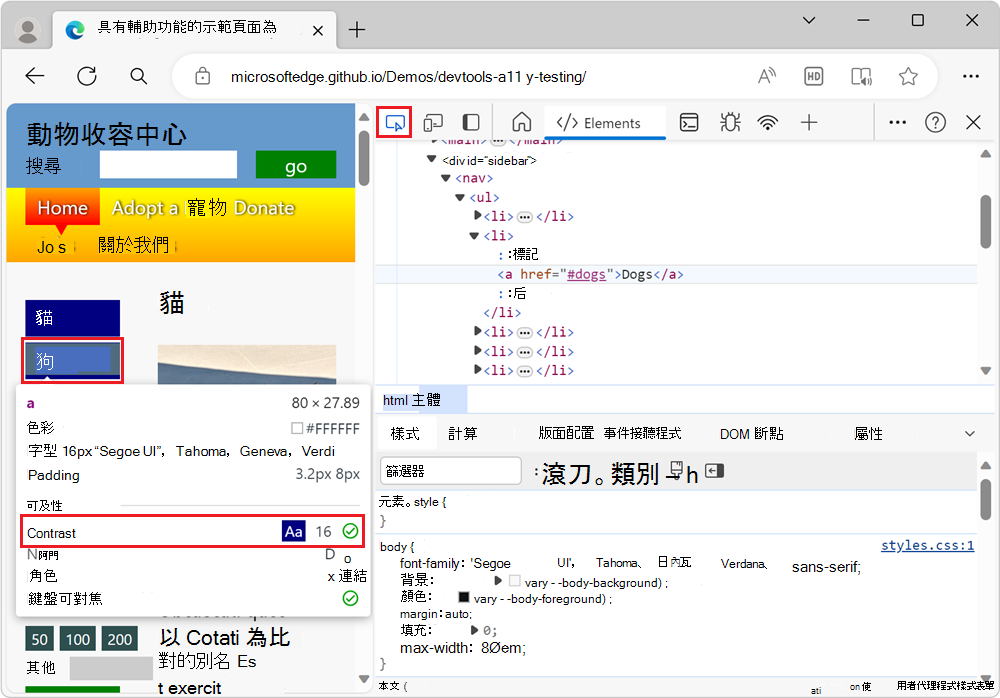1000x698 pixels.
Task: Open the DOM 斷點 tab
Action: 751,434
